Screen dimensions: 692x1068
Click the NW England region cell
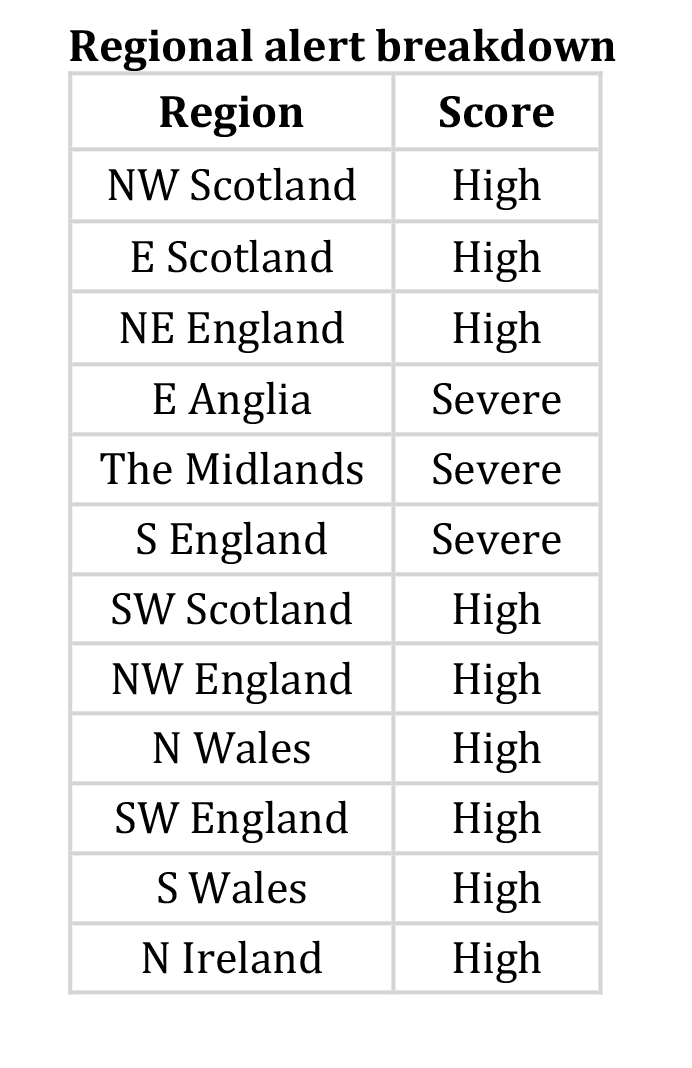(232, 679)
